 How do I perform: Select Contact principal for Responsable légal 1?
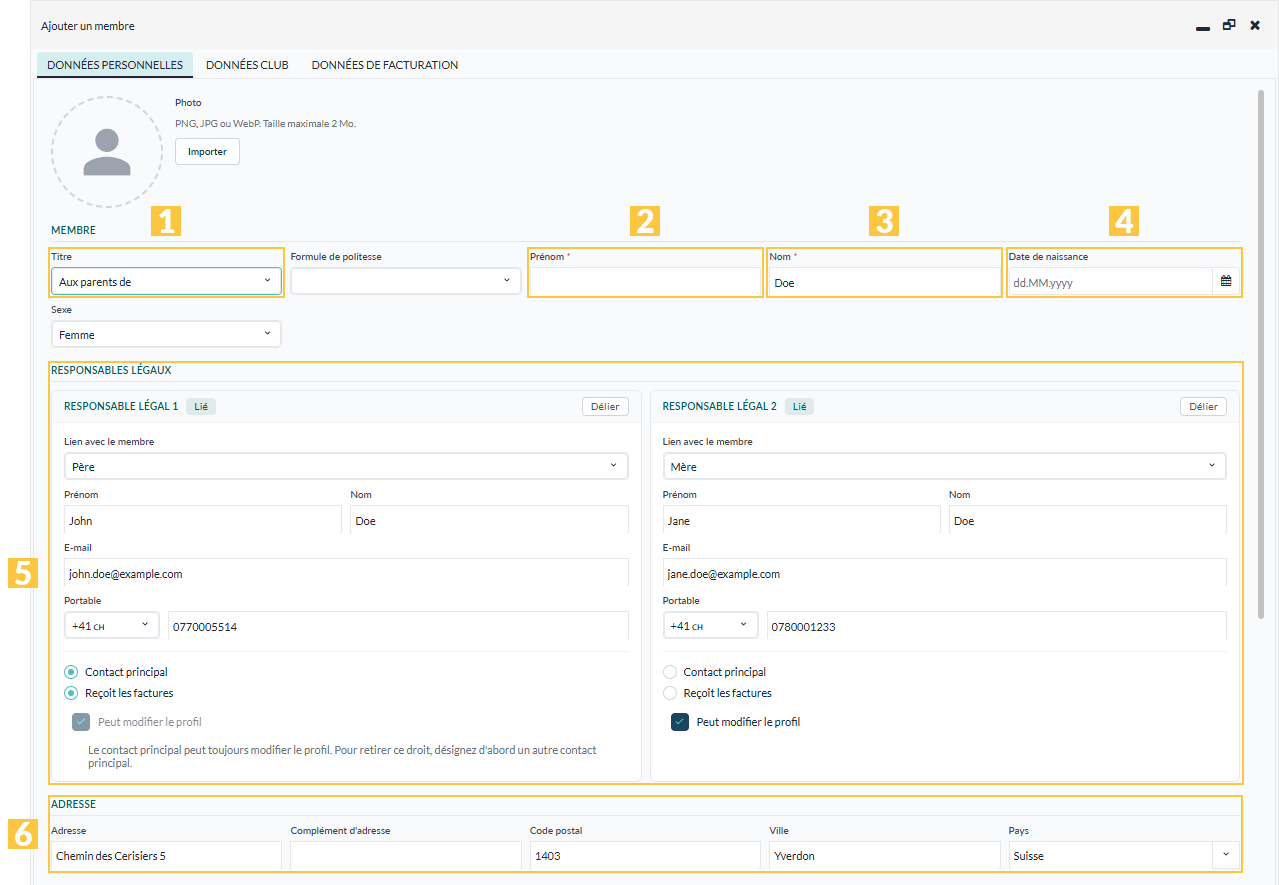pos(71,672)
